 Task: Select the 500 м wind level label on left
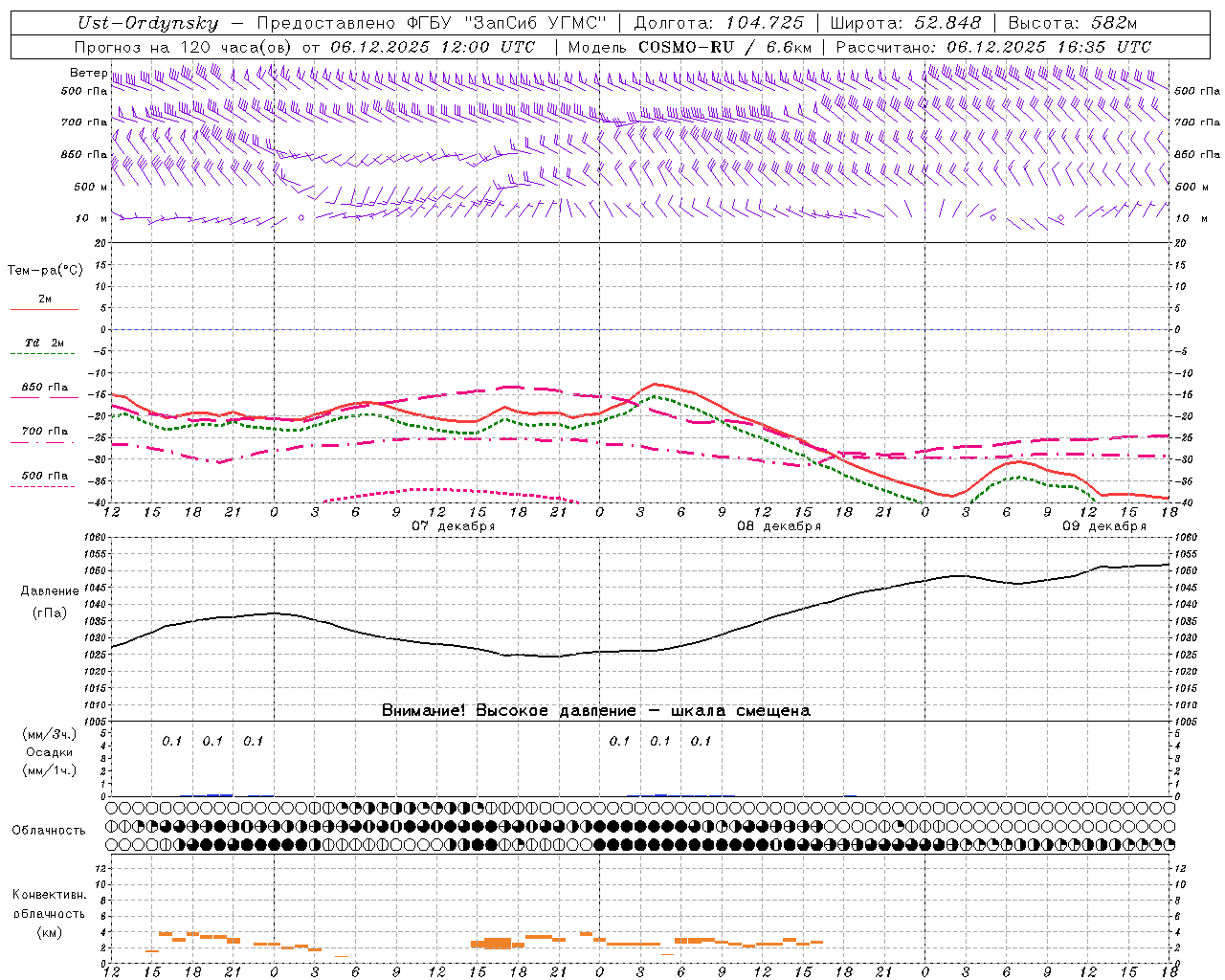91,187
